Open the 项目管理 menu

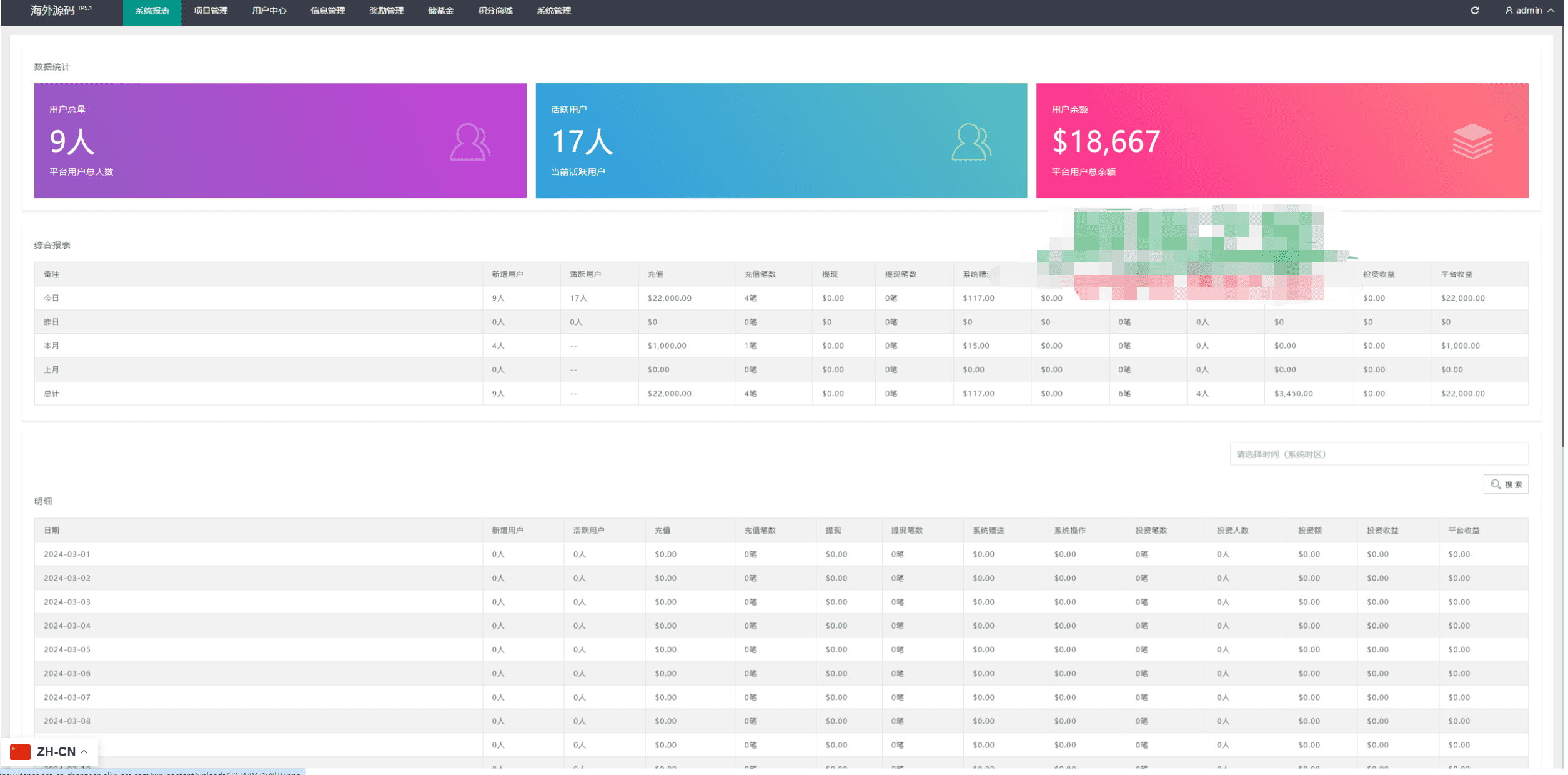(x=211, y=11)
